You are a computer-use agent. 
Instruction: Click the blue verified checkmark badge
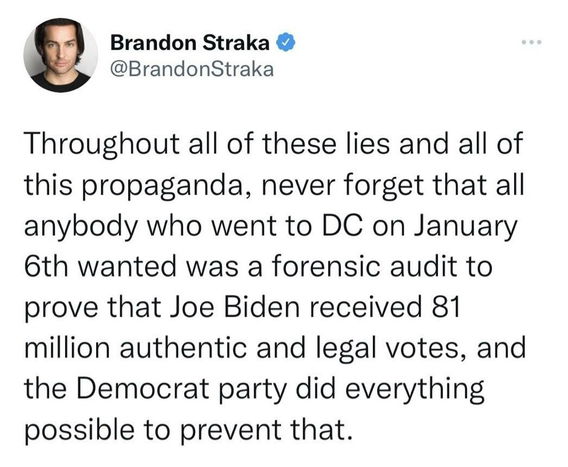point(286,43)
